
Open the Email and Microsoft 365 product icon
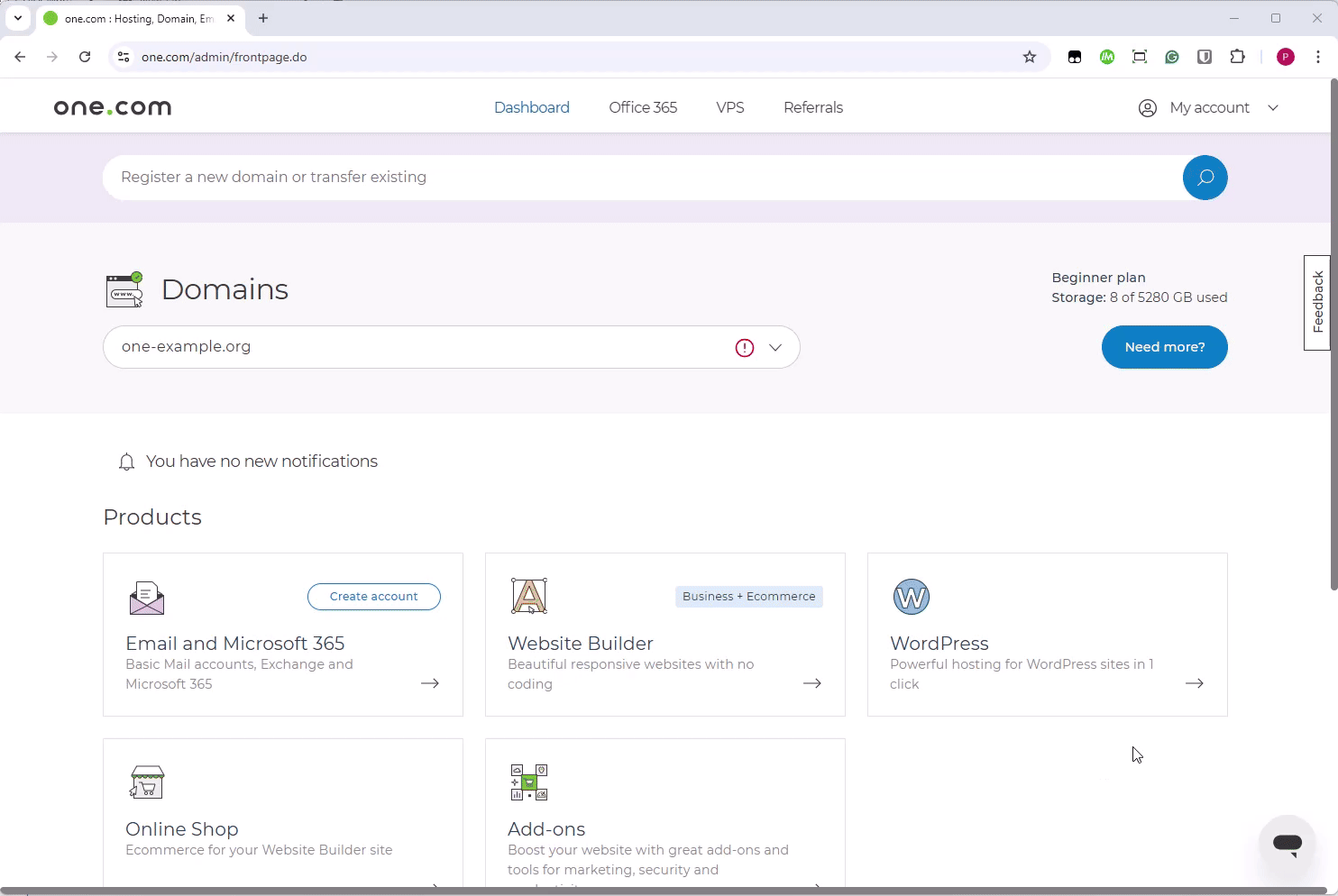pyautogui.click(x=146, y=597)
